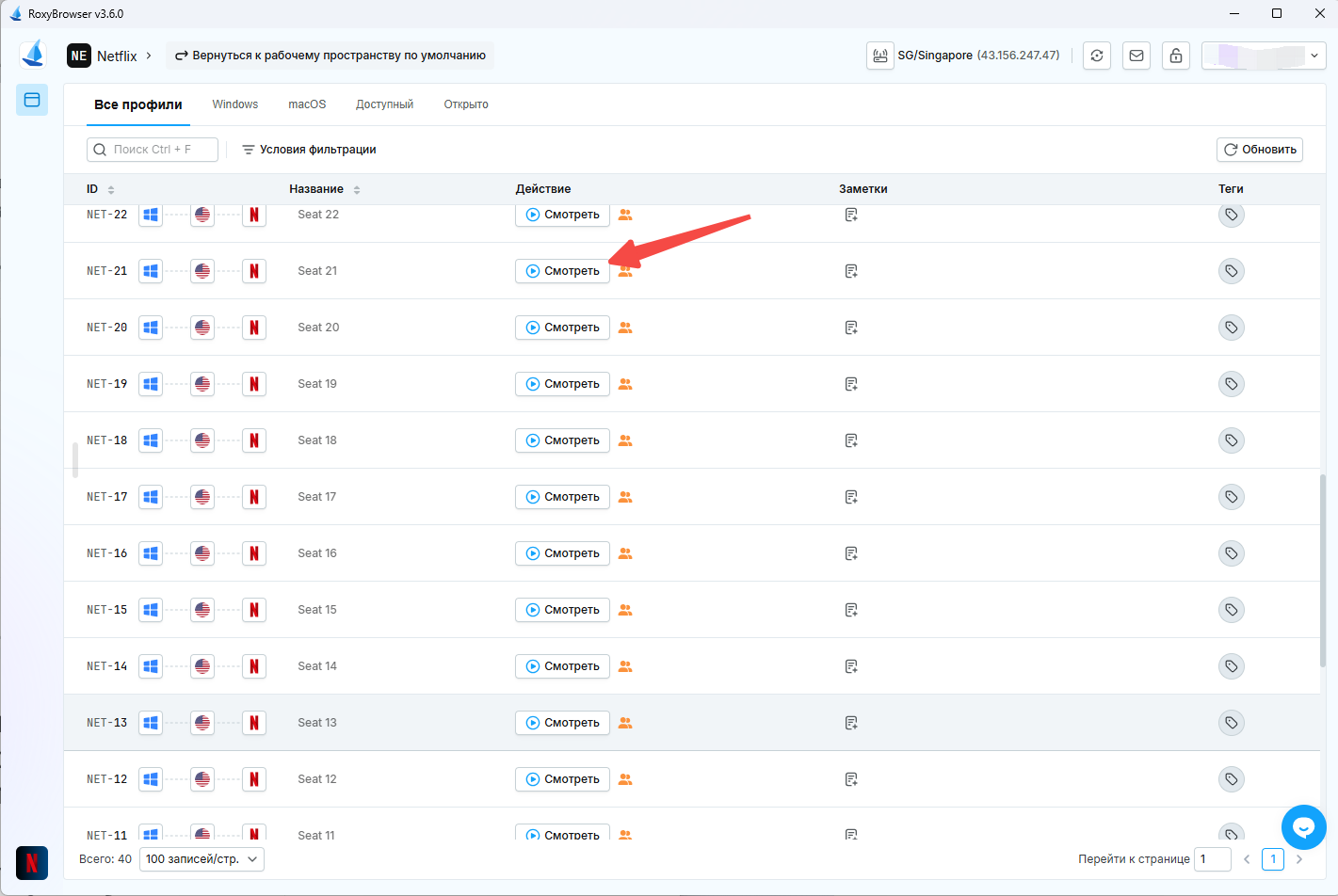The height and width of the screenshot is (896, 1338).
Task: Expand the Netflix workspace chevron
Action: point(149,56)
